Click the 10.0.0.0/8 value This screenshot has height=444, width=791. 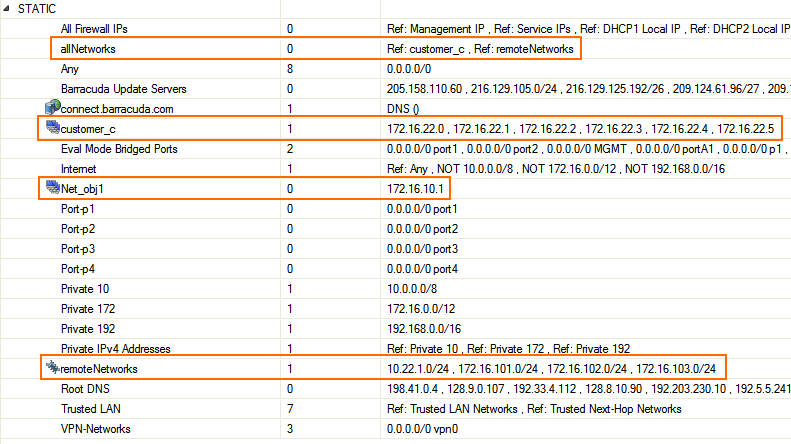coord(412,289)
